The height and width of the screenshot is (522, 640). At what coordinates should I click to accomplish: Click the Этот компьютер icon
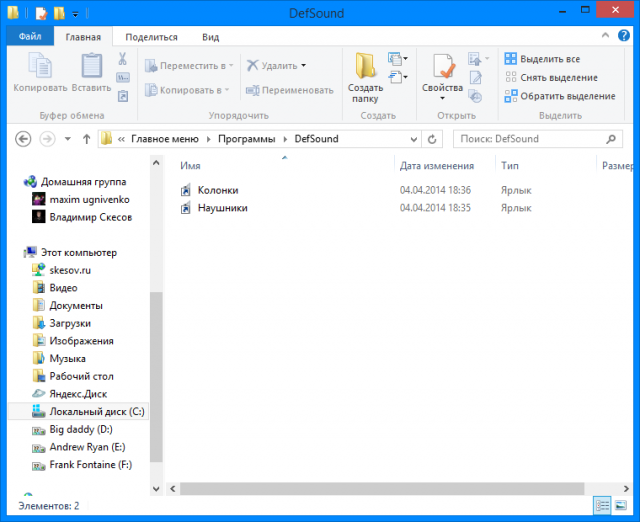30,252
